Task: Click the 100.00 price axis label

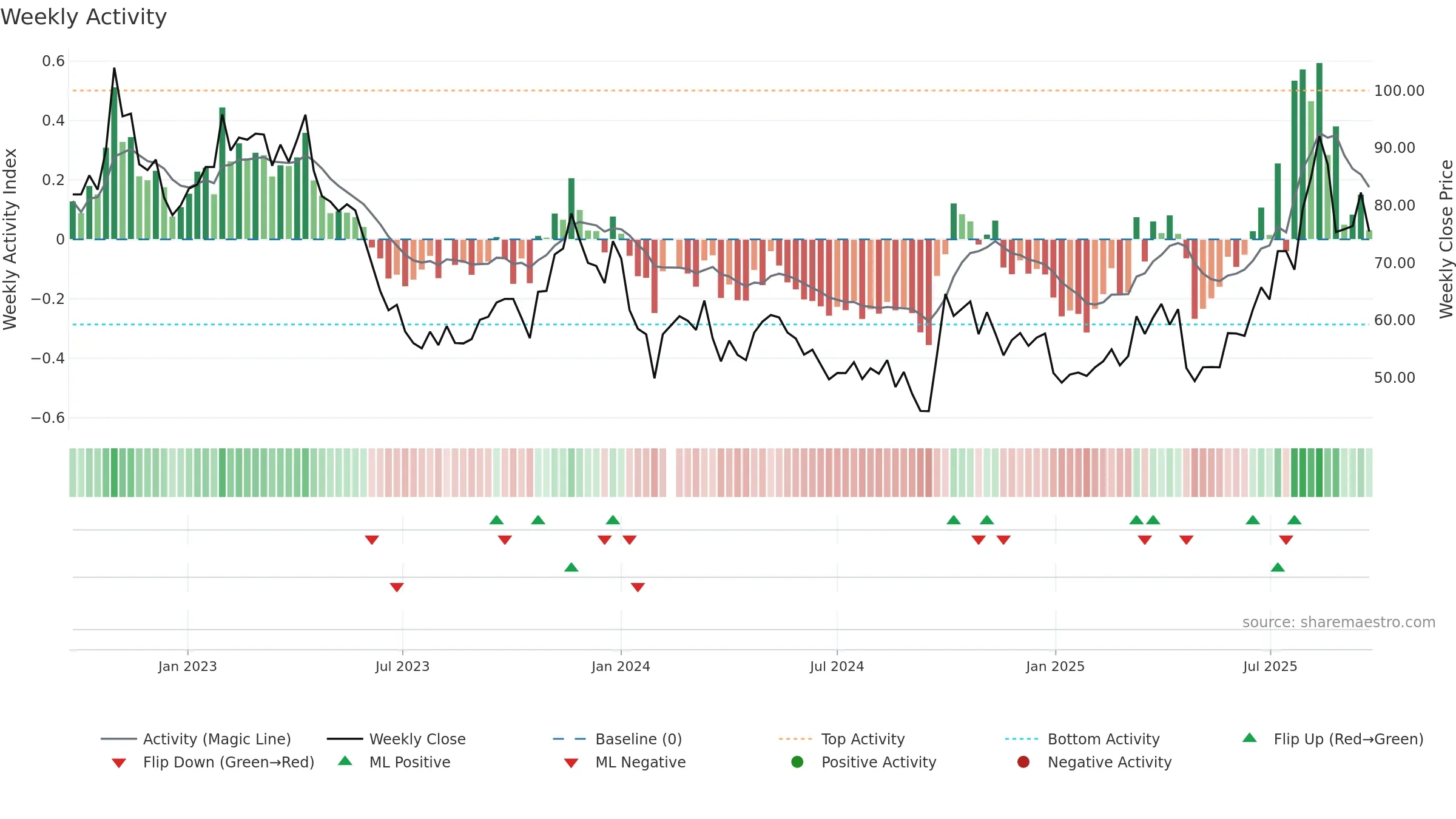Action: pyautogui.click(x=1399, y=91)
